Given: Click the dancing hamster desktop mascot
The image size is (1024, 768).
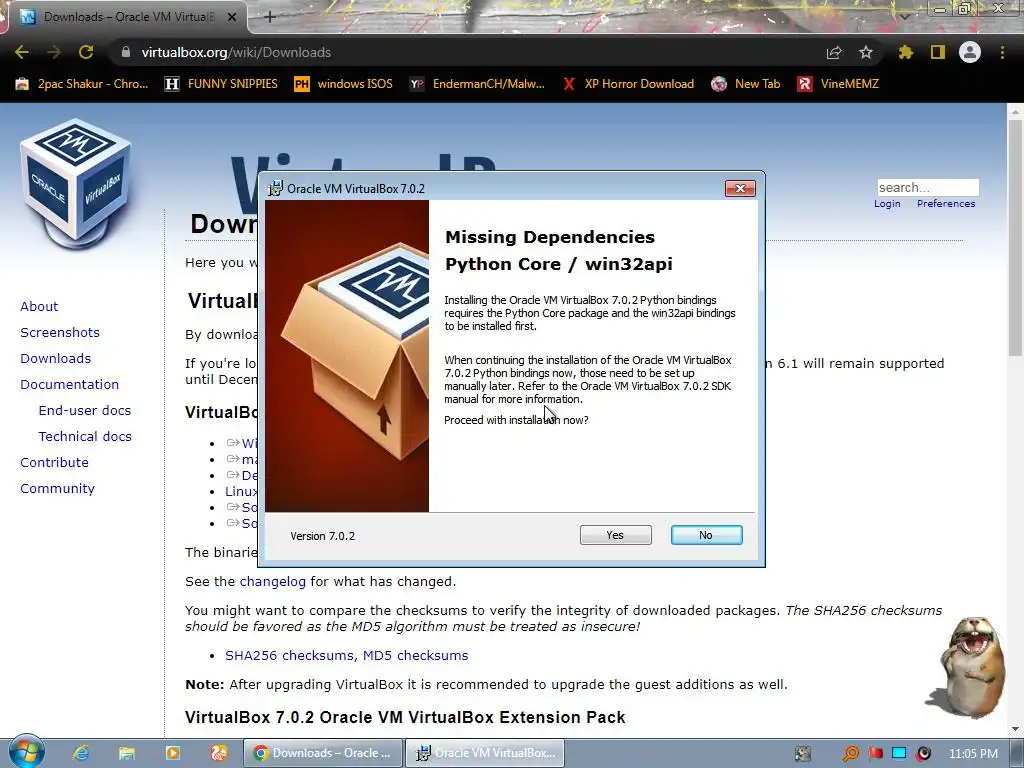Looking at the screenshot, I should pos(968,666).
